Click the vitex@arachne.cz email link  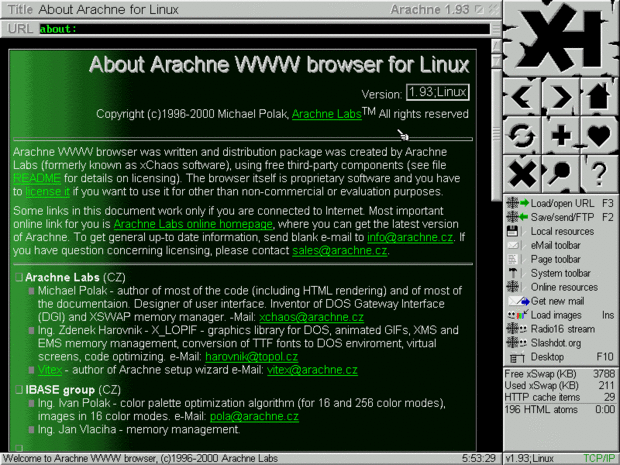(312, 370)
